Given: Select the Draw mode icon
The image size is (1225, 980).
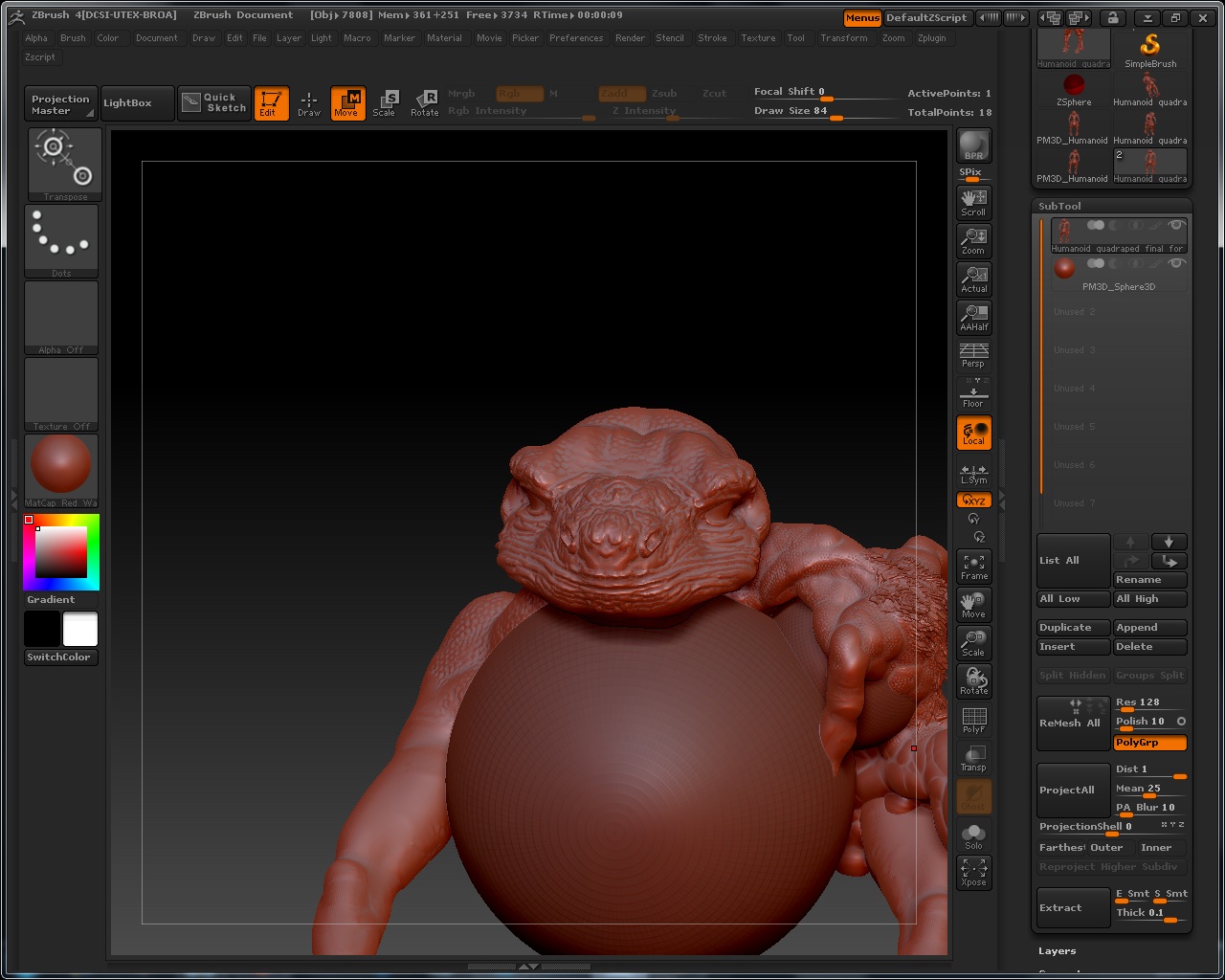Looking at the screenshot, I should pyautogui.click(x=309, y=103).
